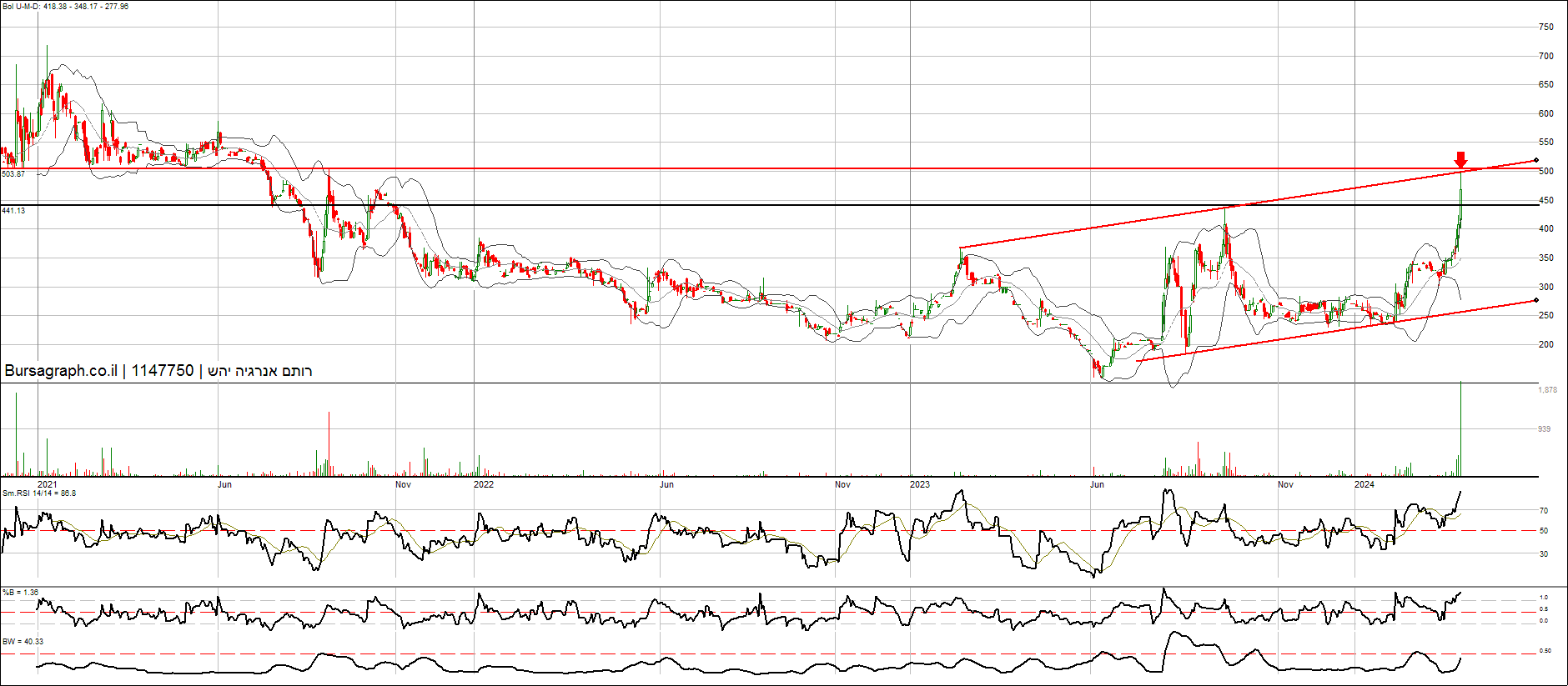The height and width of the screenshot is (686, 1568).
Task: Click the %B = 1.36 indicator label
Action: click(x=21, y=593)
